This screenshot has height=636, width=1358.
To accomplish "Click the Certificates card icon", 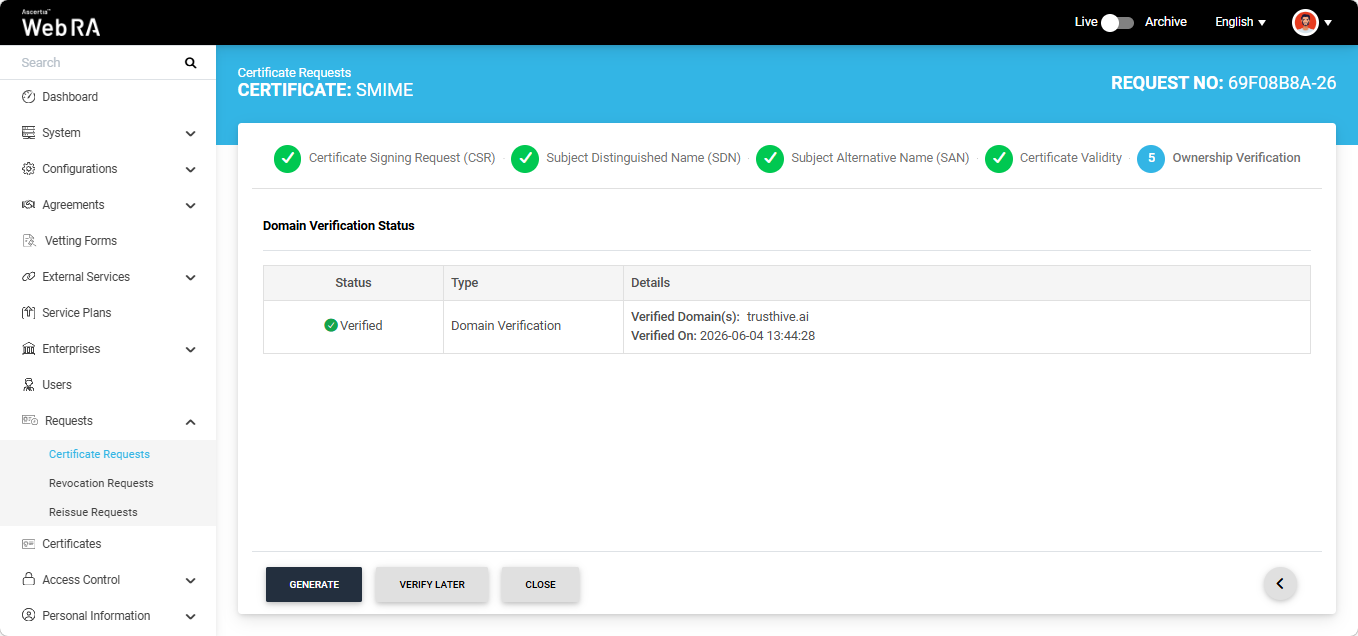I will 29,544.
